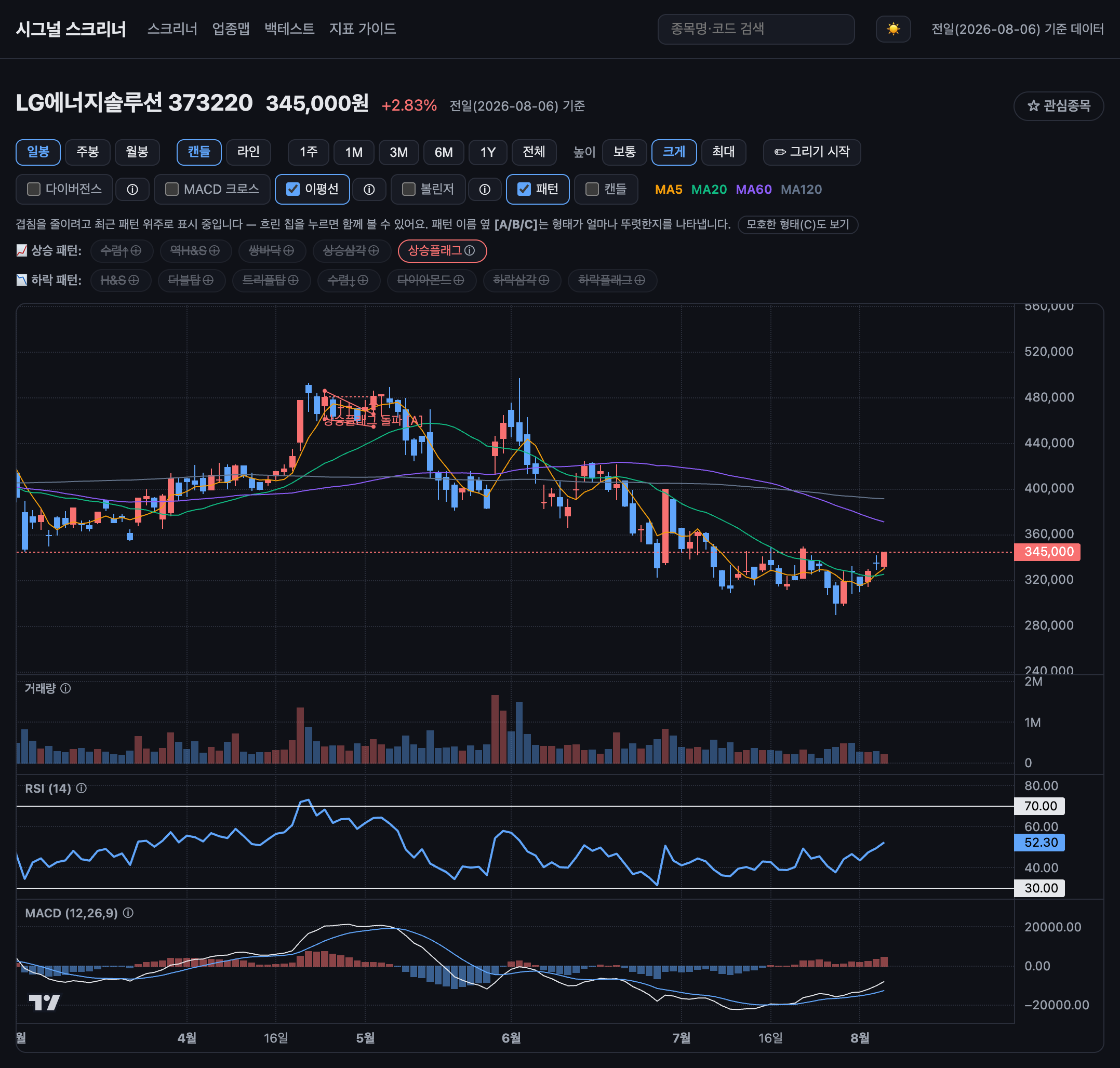Show the 수렴↓ falling pattern chip
The height and width of the screenshot is (1068, 1120).
tap(349, 281)
